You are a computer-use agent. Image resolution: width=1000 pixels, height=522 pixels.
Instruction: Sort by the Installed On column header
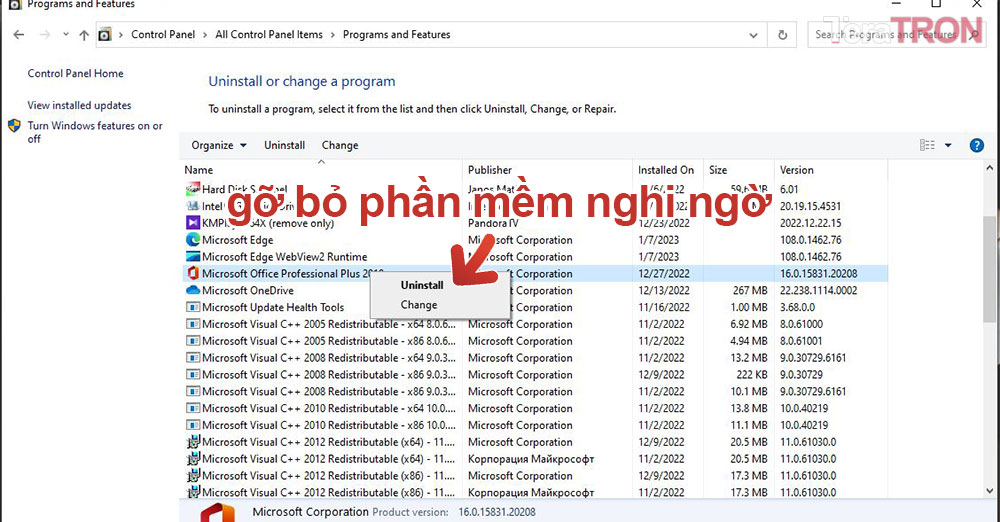click(668, 170)
